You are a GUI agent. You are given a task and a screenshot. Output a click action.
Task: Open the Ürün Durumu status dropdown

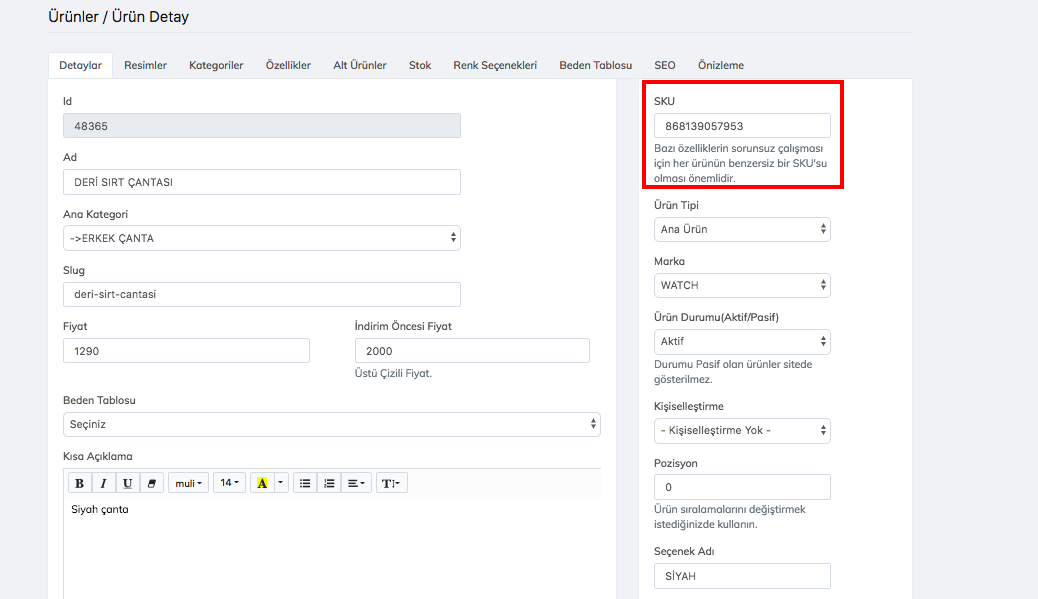pos(742,341)
